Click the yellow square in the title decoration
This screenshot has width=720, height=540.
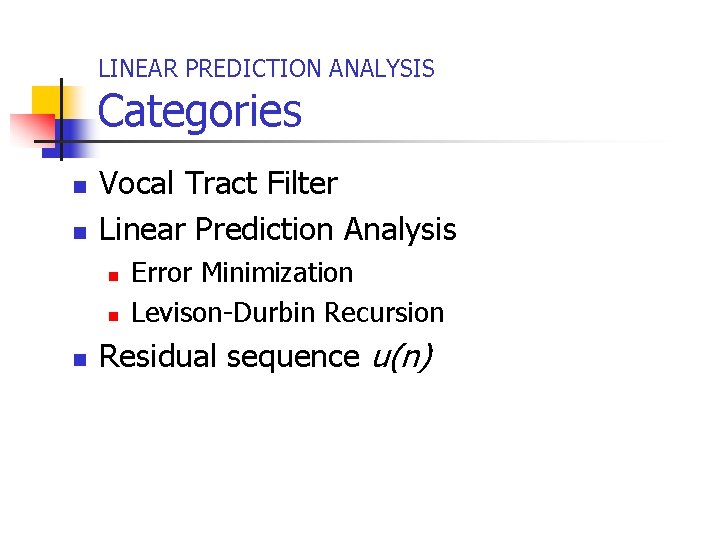click(x=45, y=100)
